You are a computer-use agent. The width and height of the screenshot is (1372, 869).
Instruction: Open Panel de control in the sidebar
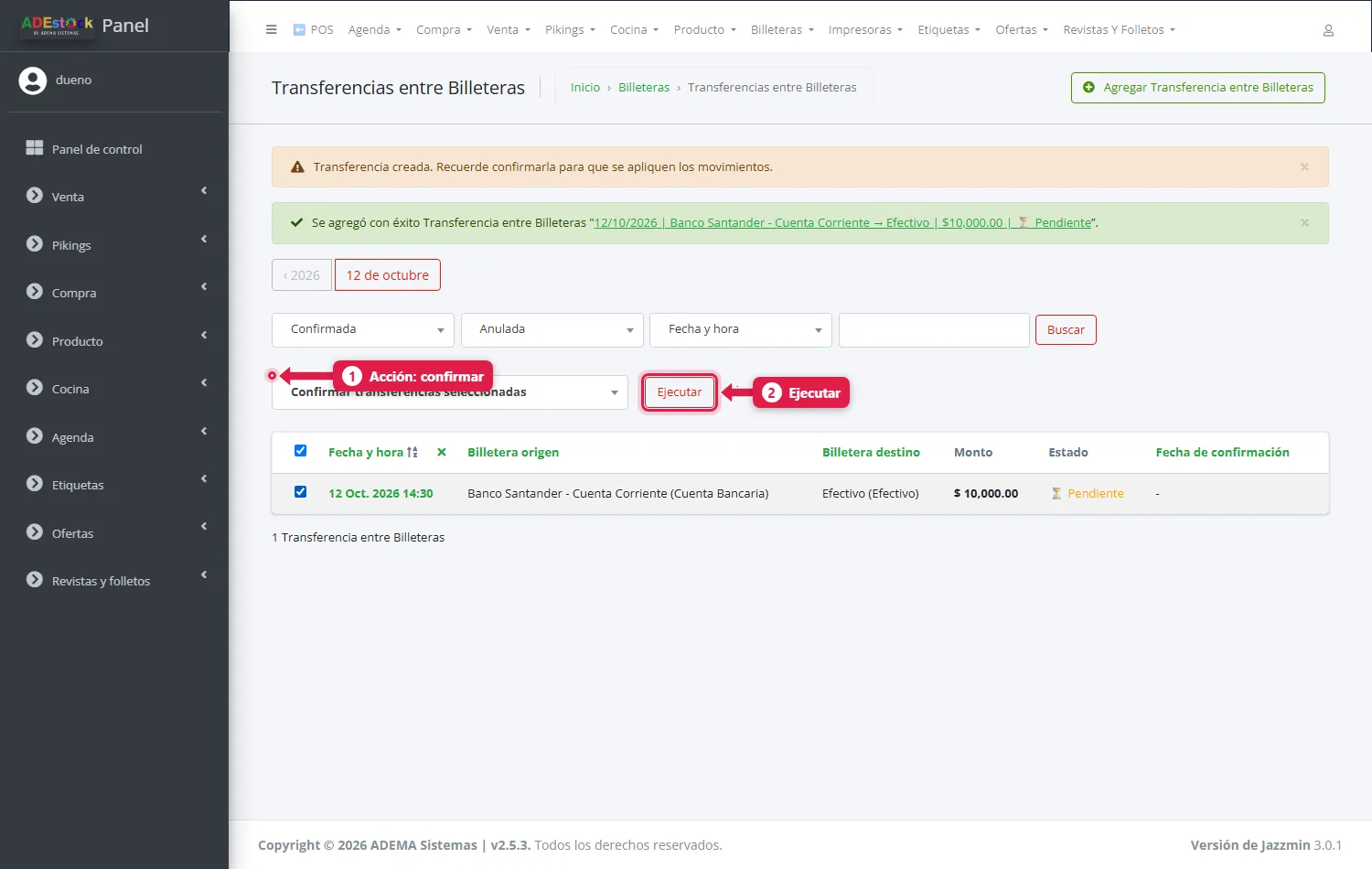[114, 149]
